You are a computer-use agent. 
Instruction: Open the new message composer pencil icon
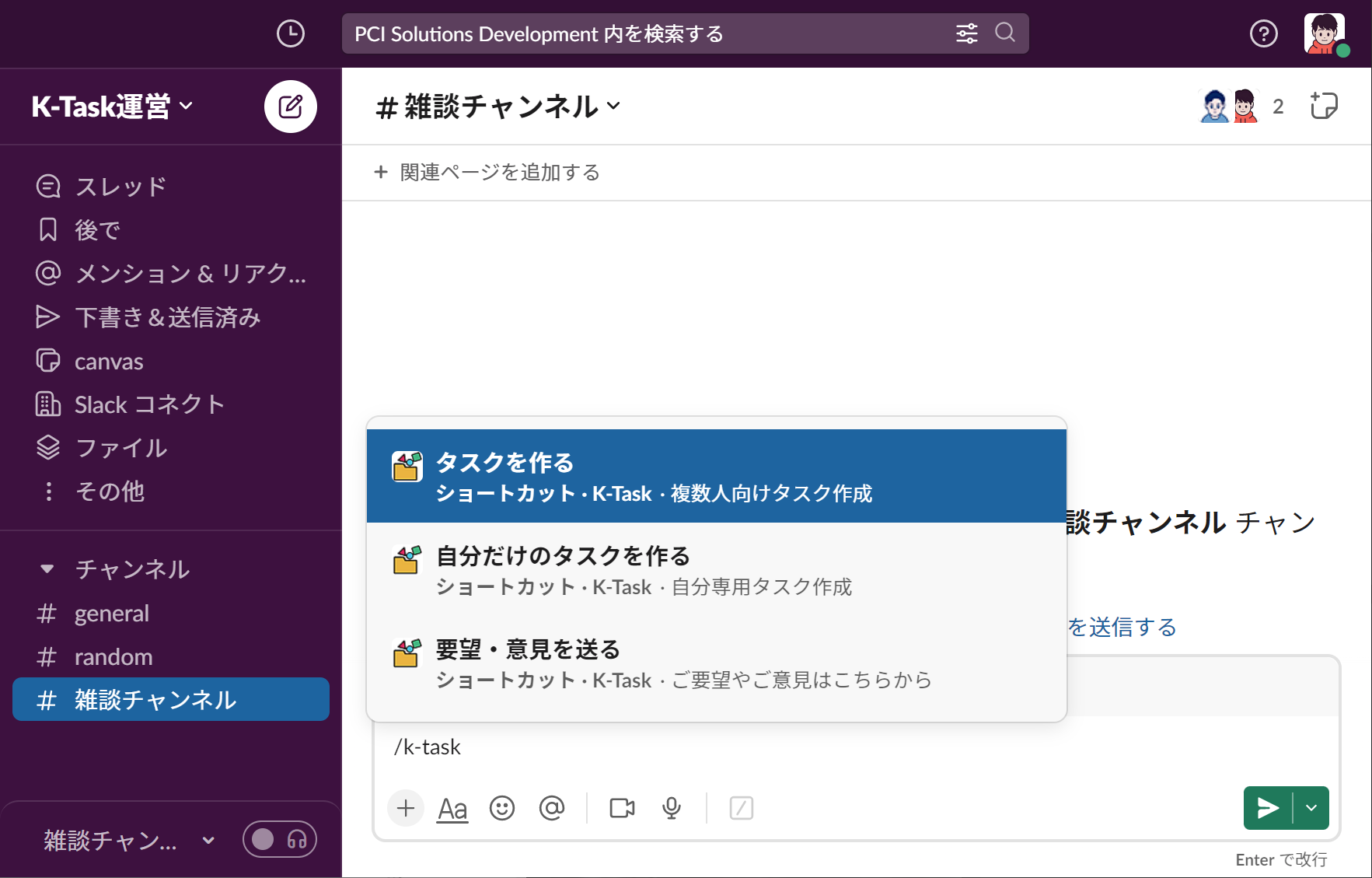click(x=290, y=107)
